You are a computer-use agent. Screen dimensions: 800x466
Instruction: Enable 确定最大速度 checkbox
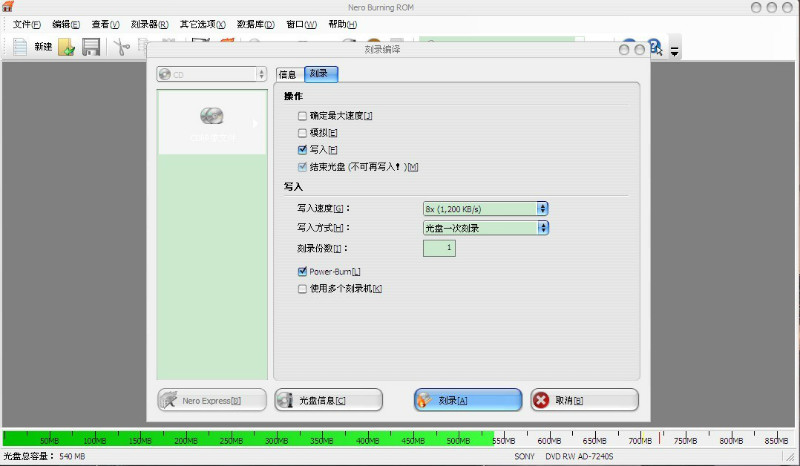coord(302,116)
